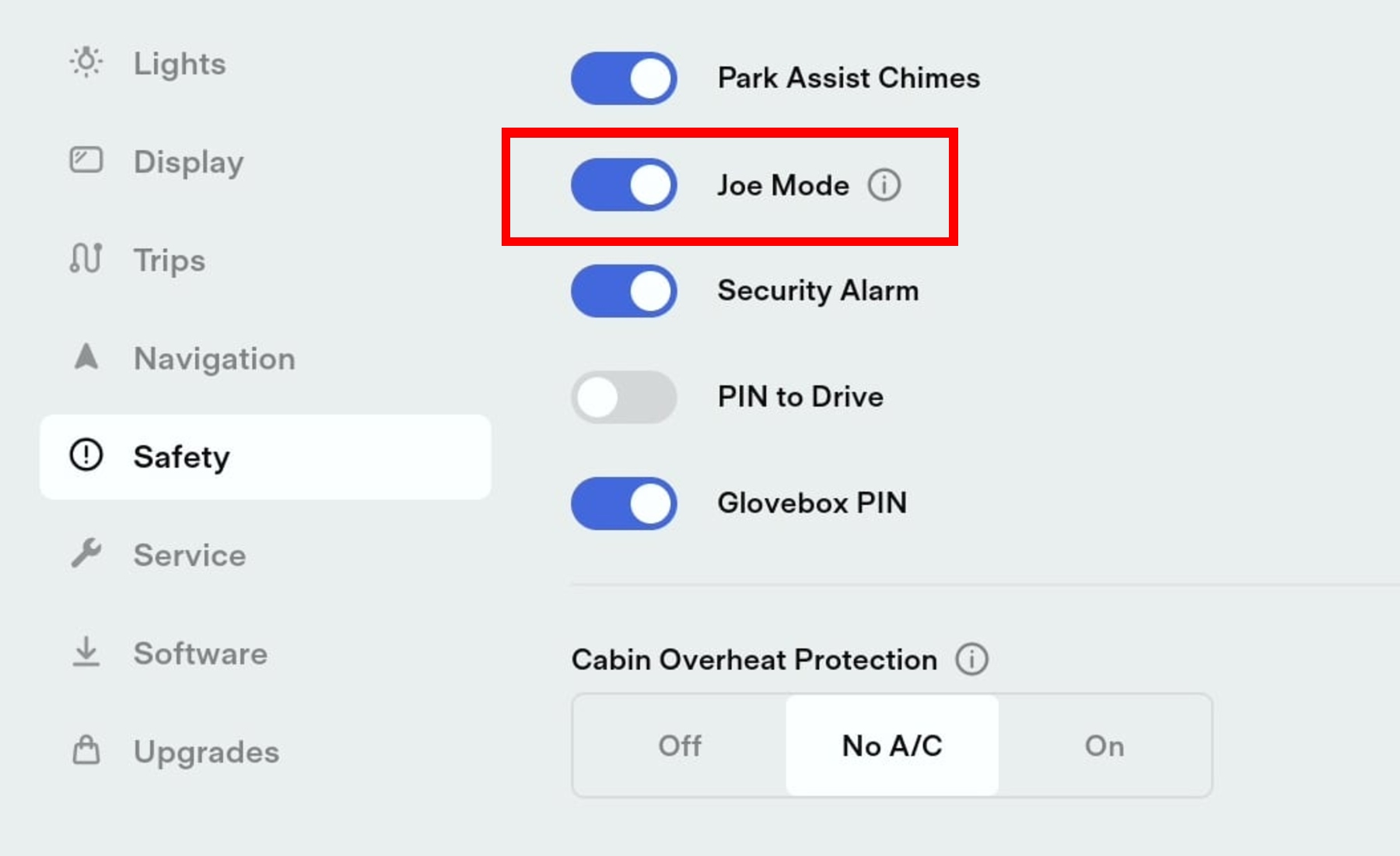Click the Trips route icon

tap(86, 258)
